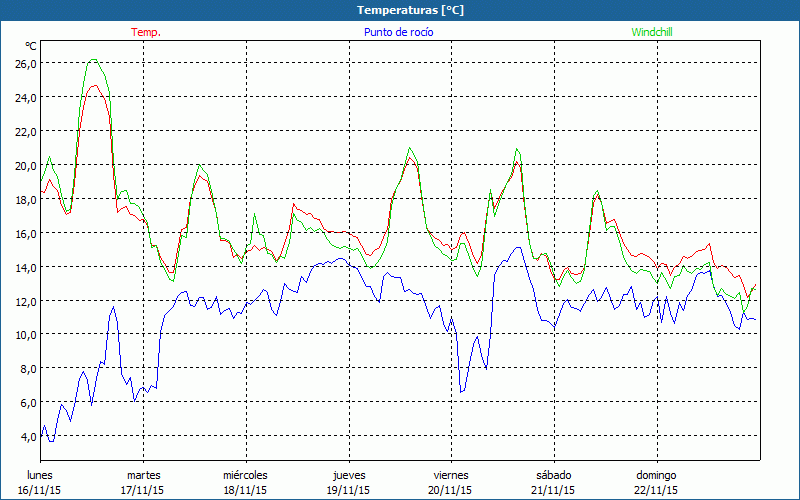The height and width of the screenshot is (500, 800).
Task: Click the °C unit label above the axis
Action: coord(31,46)
